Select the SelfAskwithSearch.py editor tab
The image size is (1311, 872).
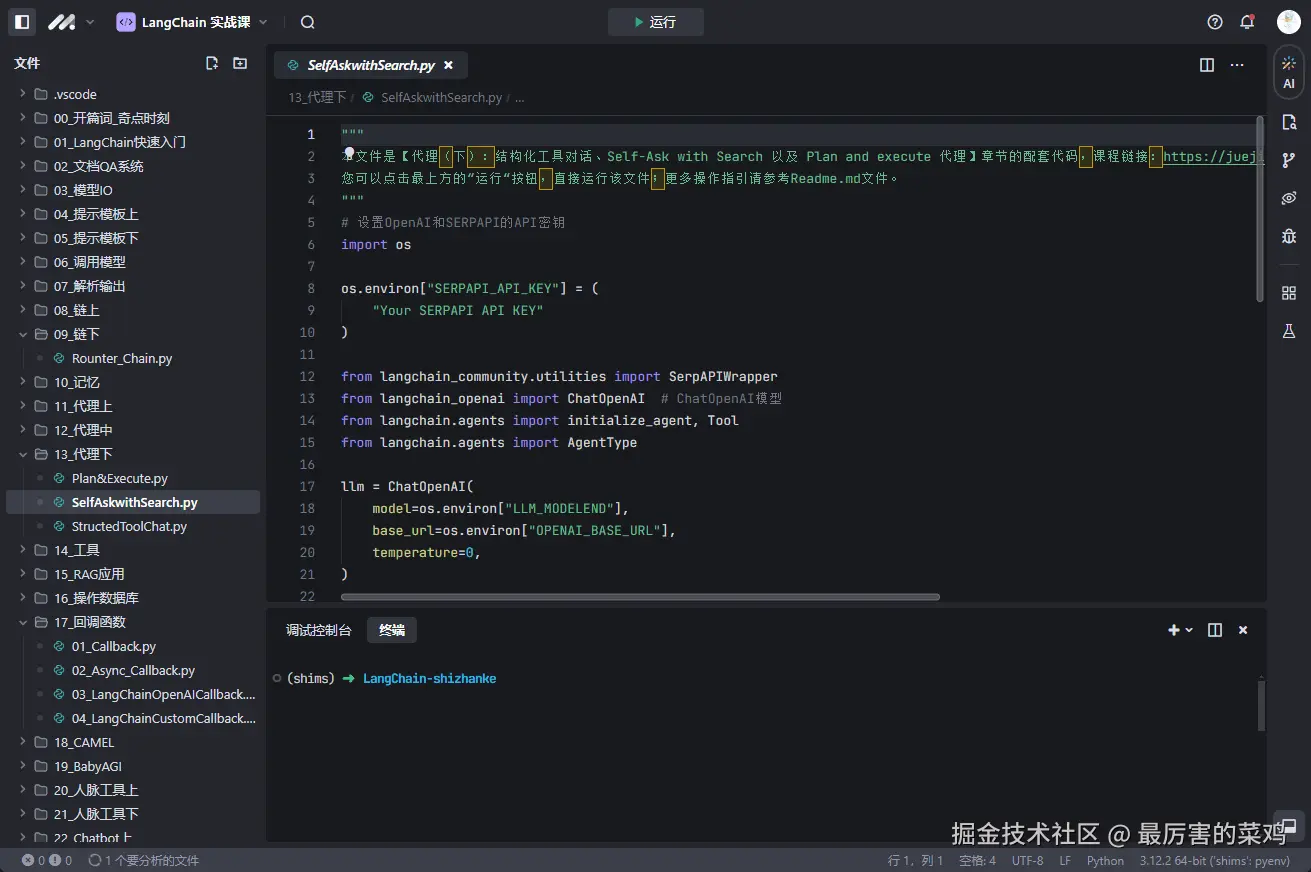(x=370, y=65)
